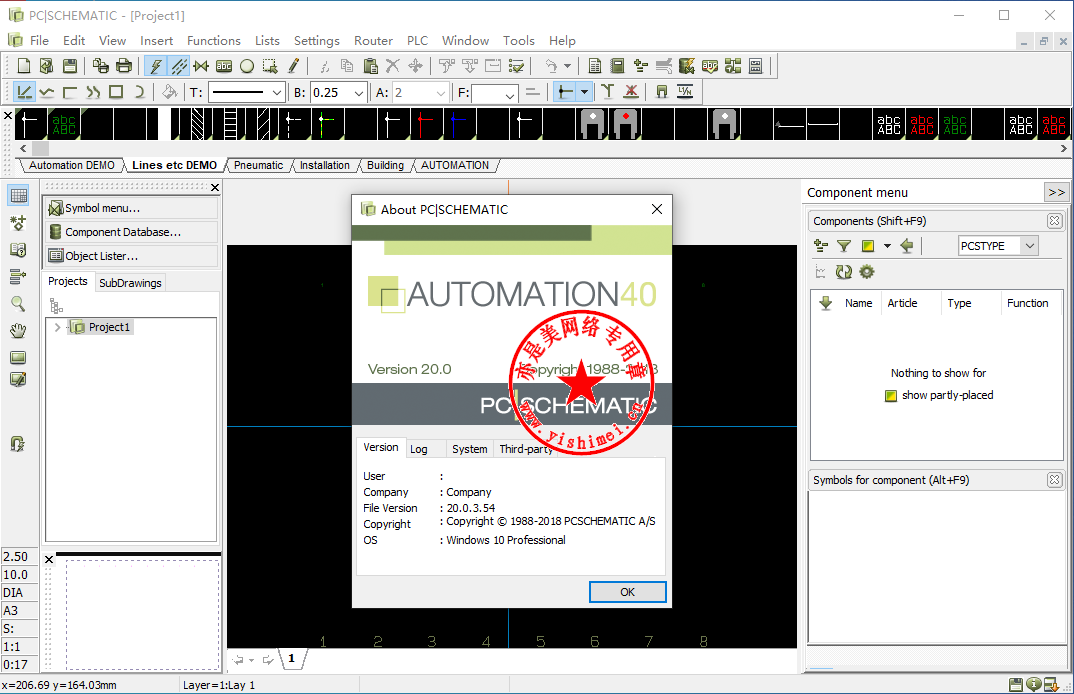
Task: Select the Circle tool
Action: pyautogui.click(x=247, y=66)
